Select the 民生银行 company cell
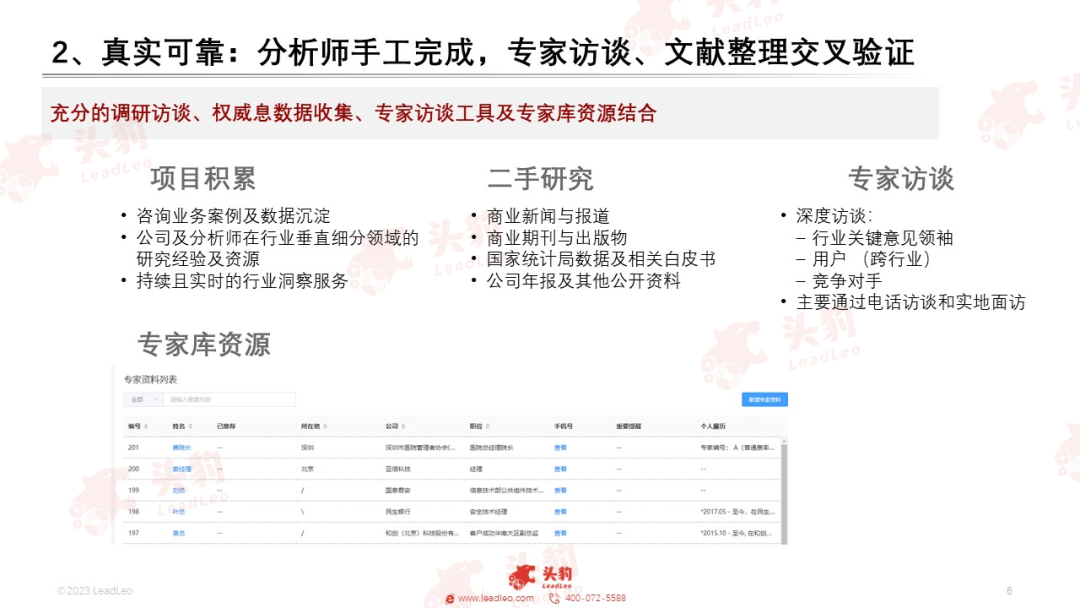The height and width of the screenshot is (608, 1080). tap(397, 512)
